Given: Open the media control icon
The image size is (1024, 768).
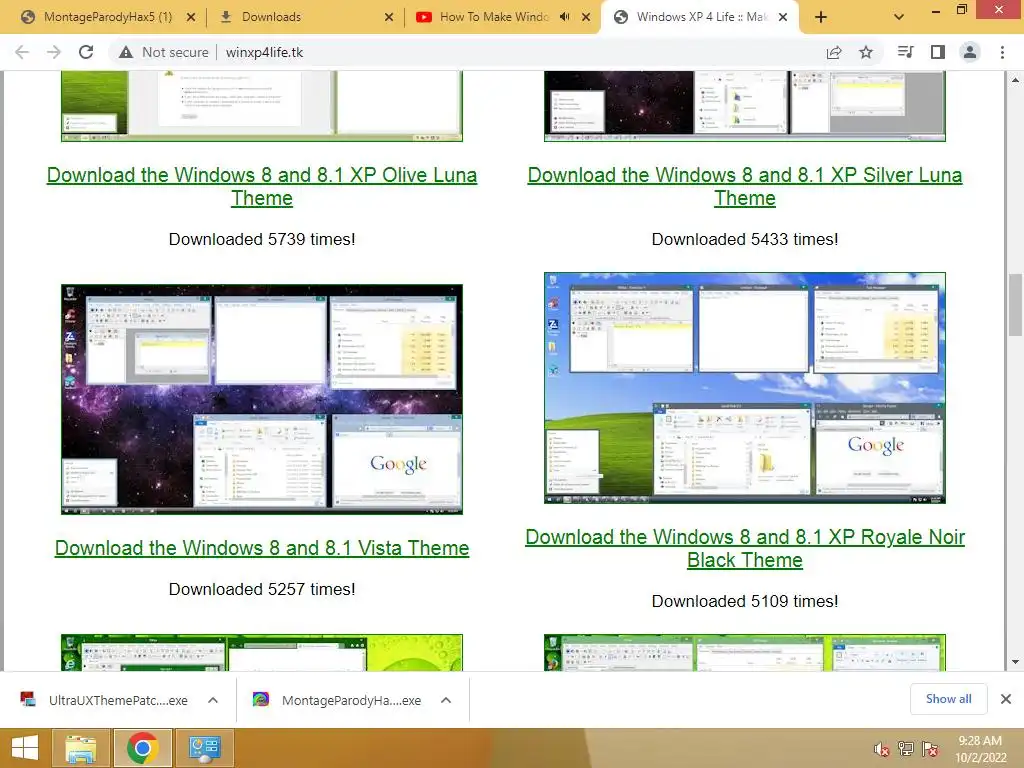Looking at the screenshot, I should click(905, 52).
